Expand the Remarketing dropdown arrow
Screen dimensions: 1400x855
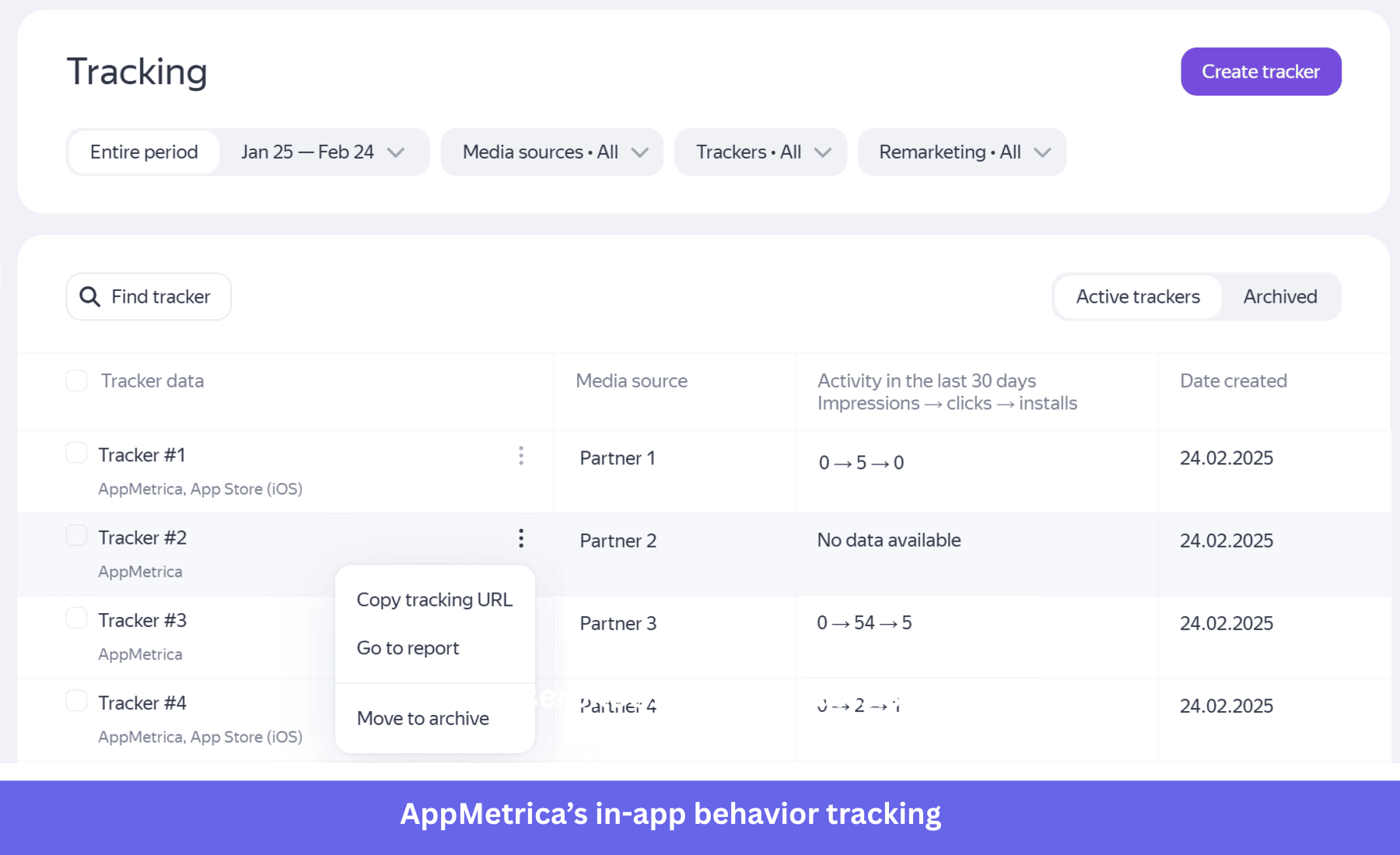click(x=1044, y=152)
